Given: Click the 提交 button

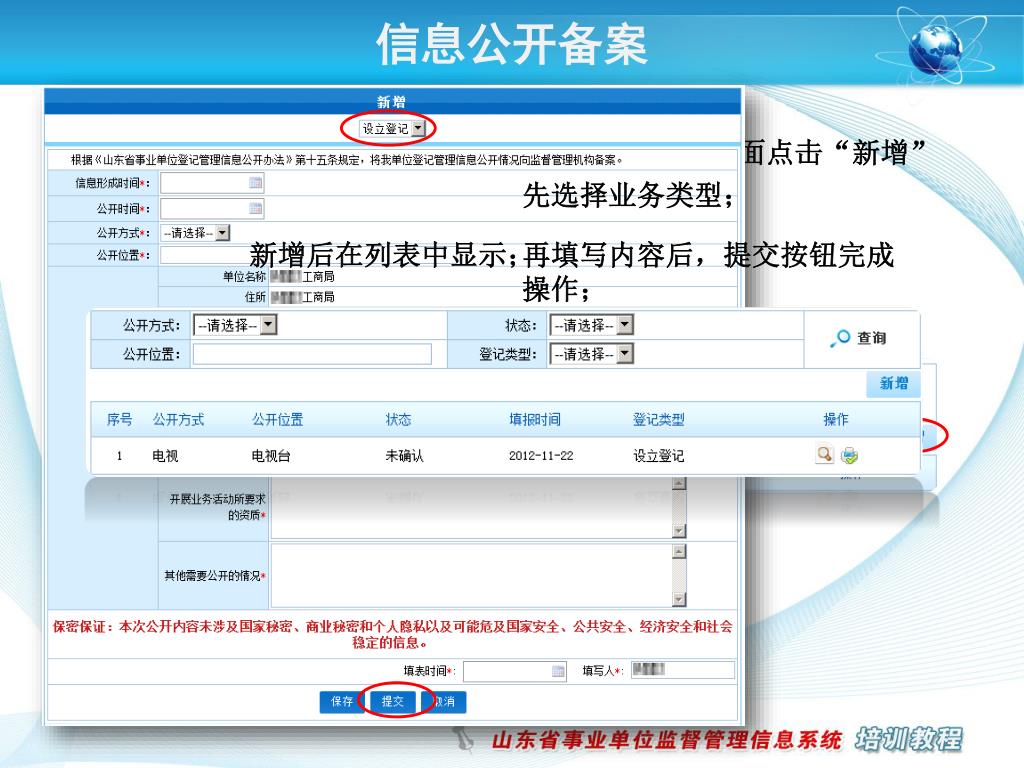Looking at the screenshot, I should [x=392, y=701].
